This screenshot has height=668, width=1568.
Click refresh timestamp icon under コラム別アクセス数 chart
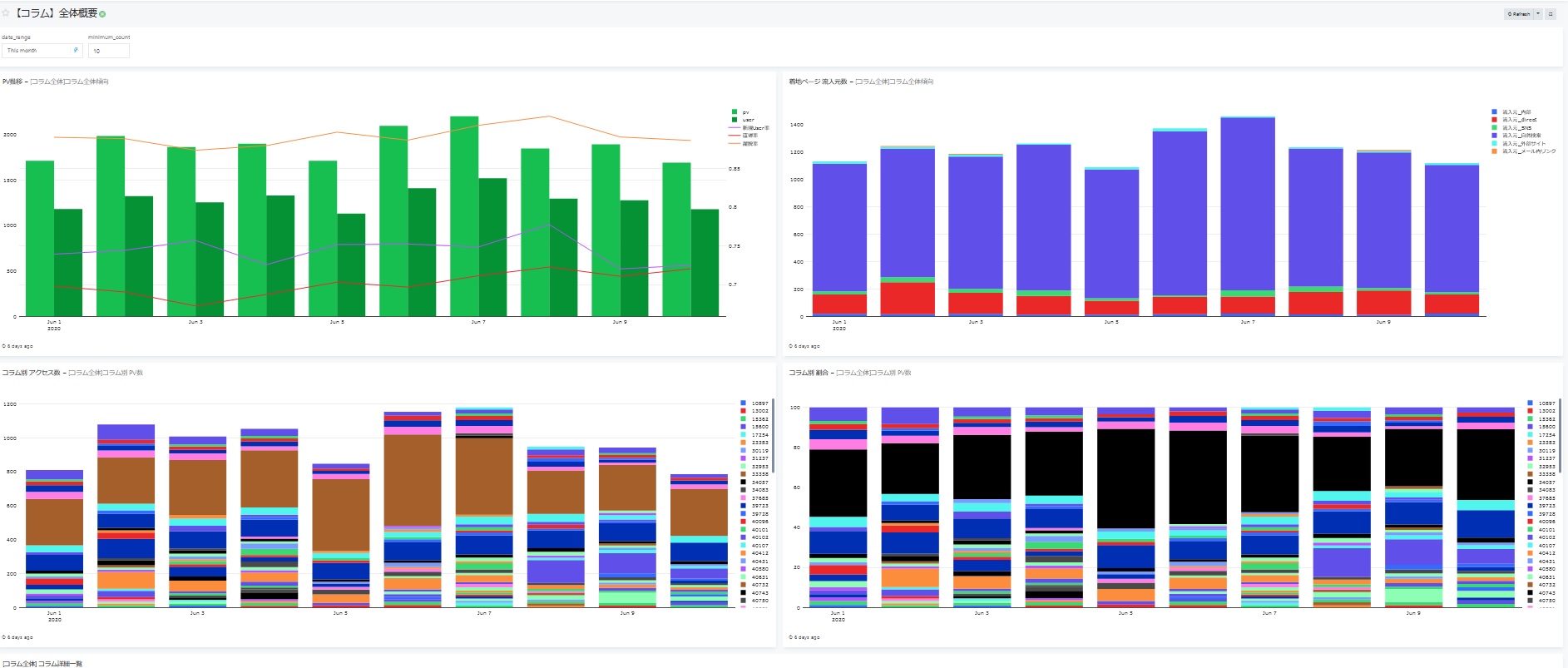point(4,637)
